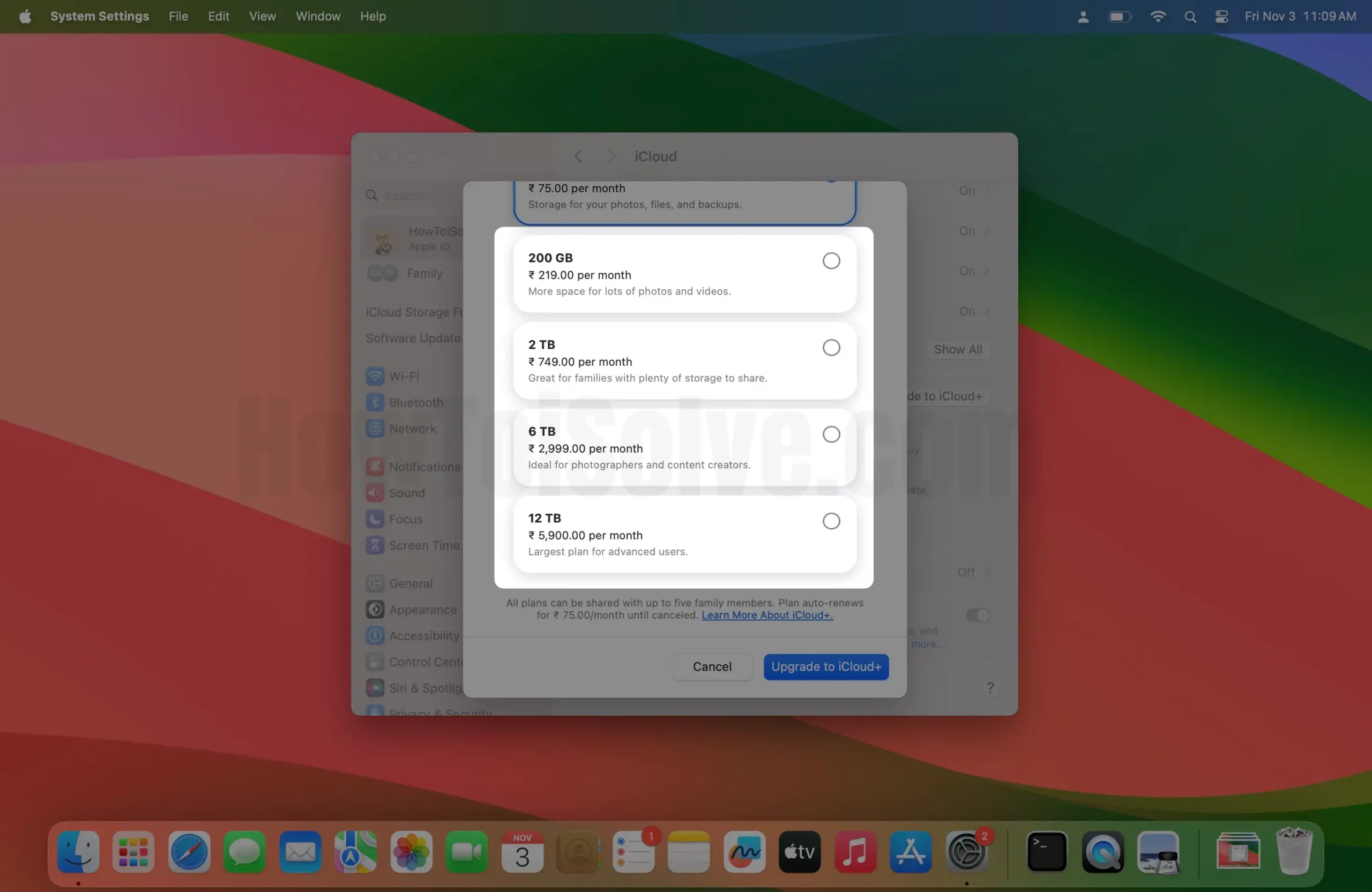Image resolution: width=1372 pixels, height=892 pixels.
Task: Launch the App Store from the Dock
Action: [910, 853]
